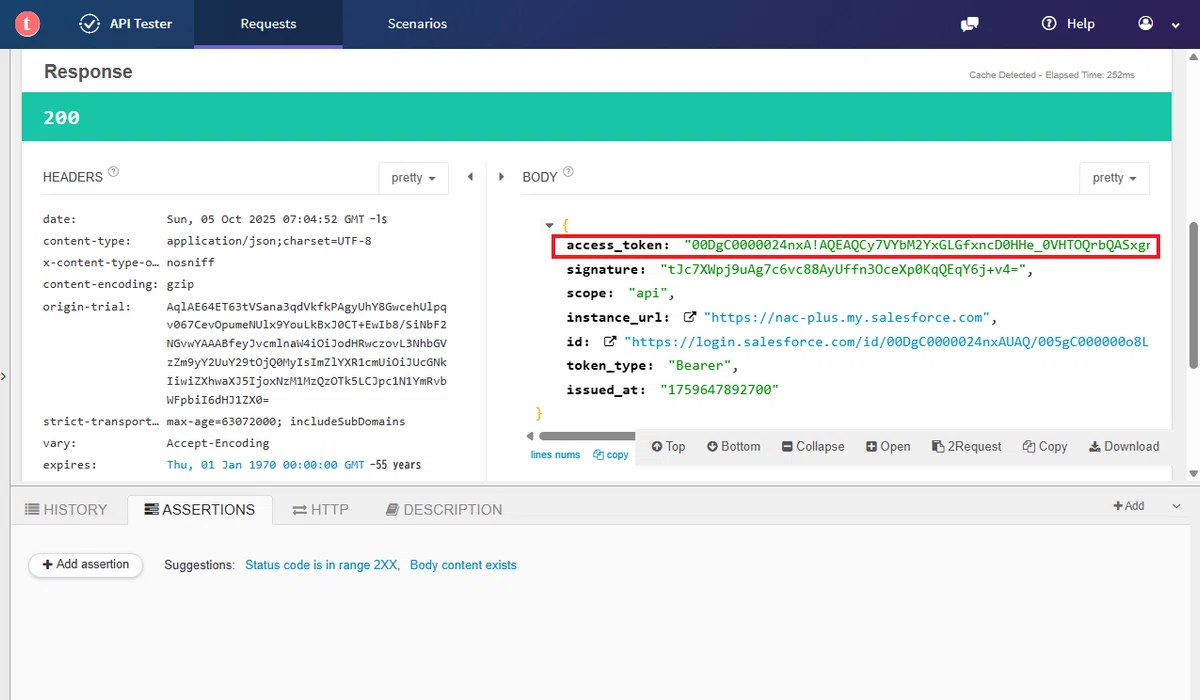The width and height of the screenshot is (1200, 700).
Task: Click the BODY help question icon
Action: pos(568,172)
